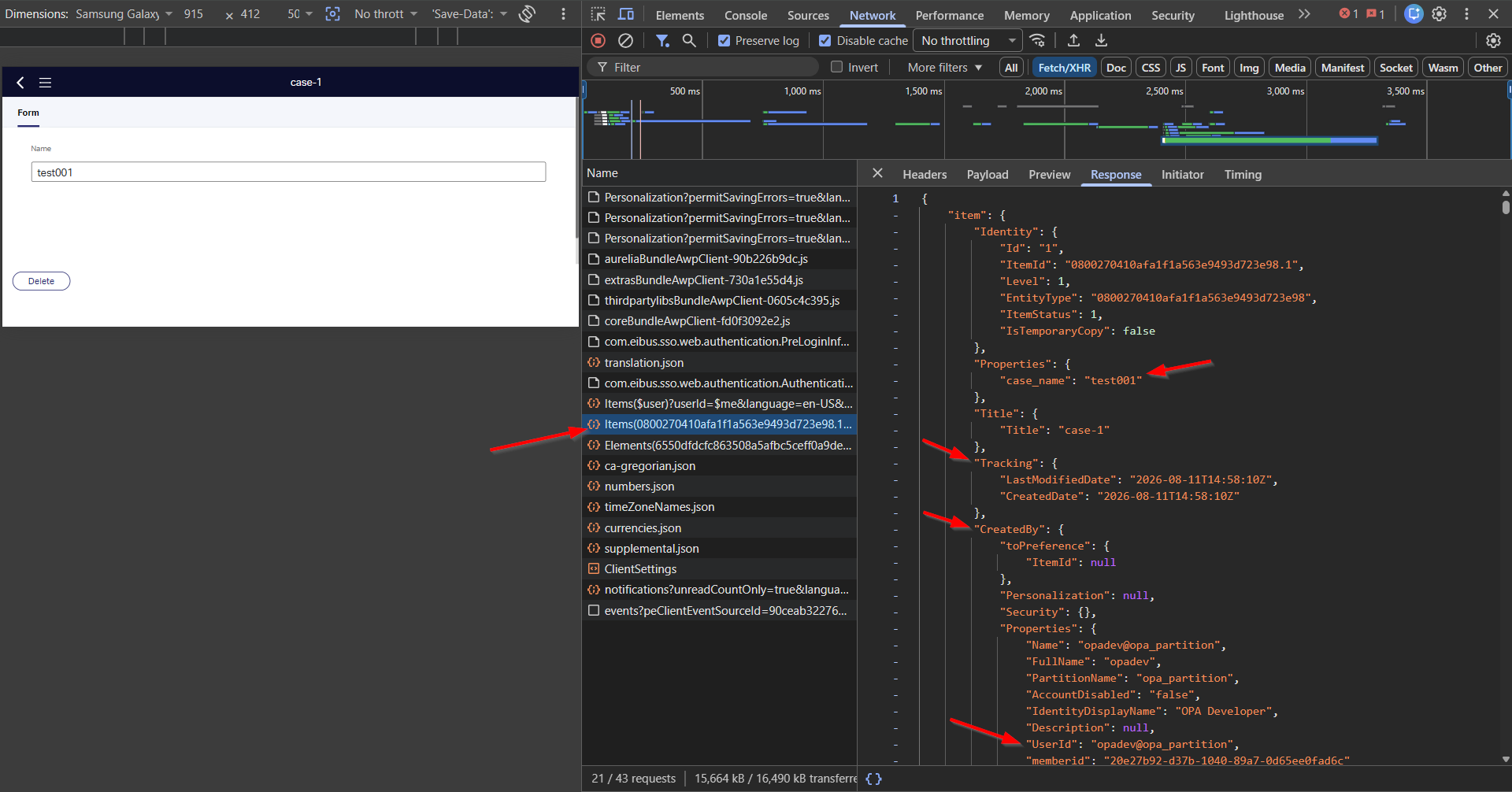Expand the More filters dropdown
1512x792 pixels.
tap(944, 68)
